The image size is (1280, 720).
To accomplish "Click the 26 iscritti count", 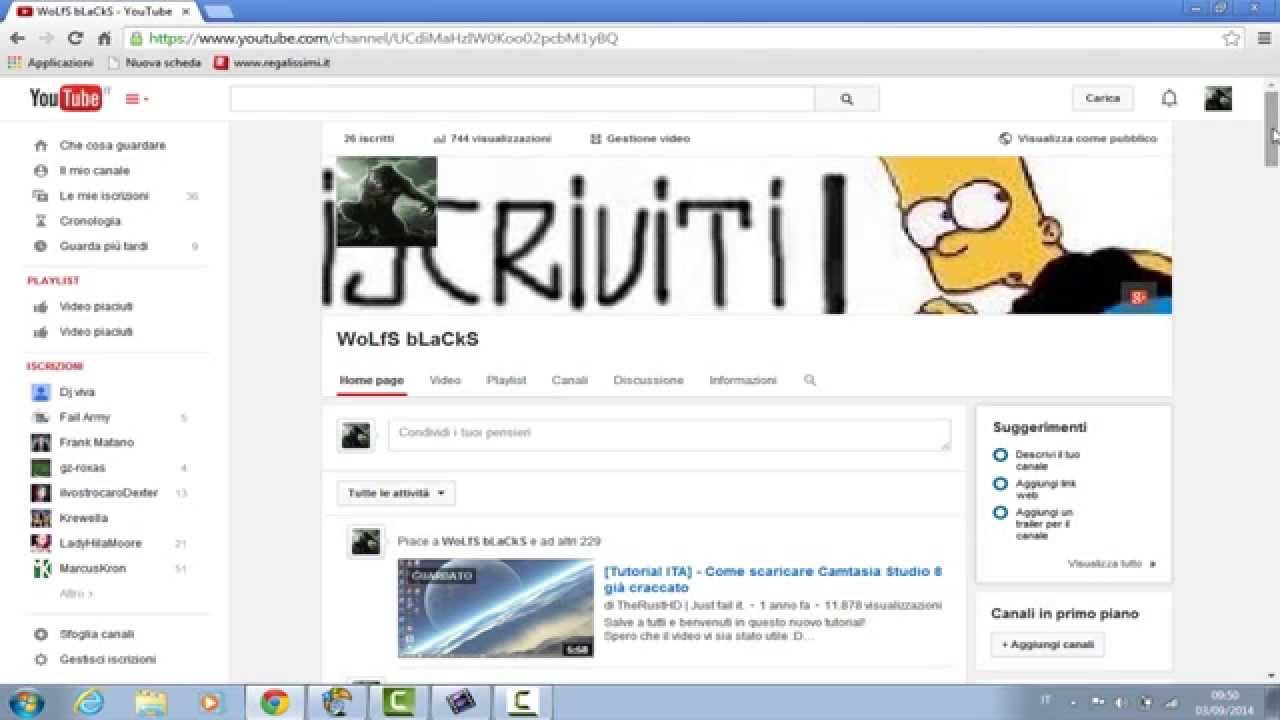I will click(368, 139).
